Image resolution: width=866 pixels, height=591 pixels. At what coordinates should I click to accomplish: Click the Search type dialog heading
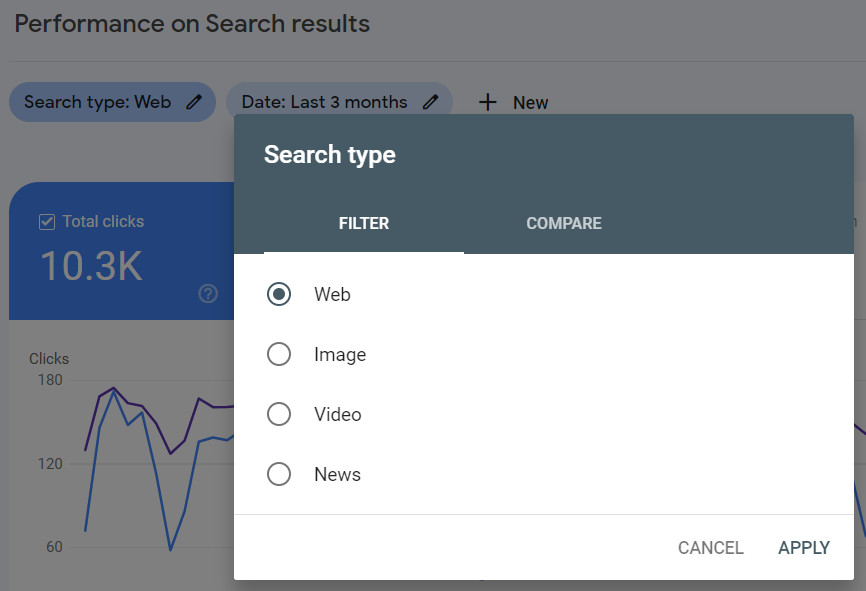(330, 155)
